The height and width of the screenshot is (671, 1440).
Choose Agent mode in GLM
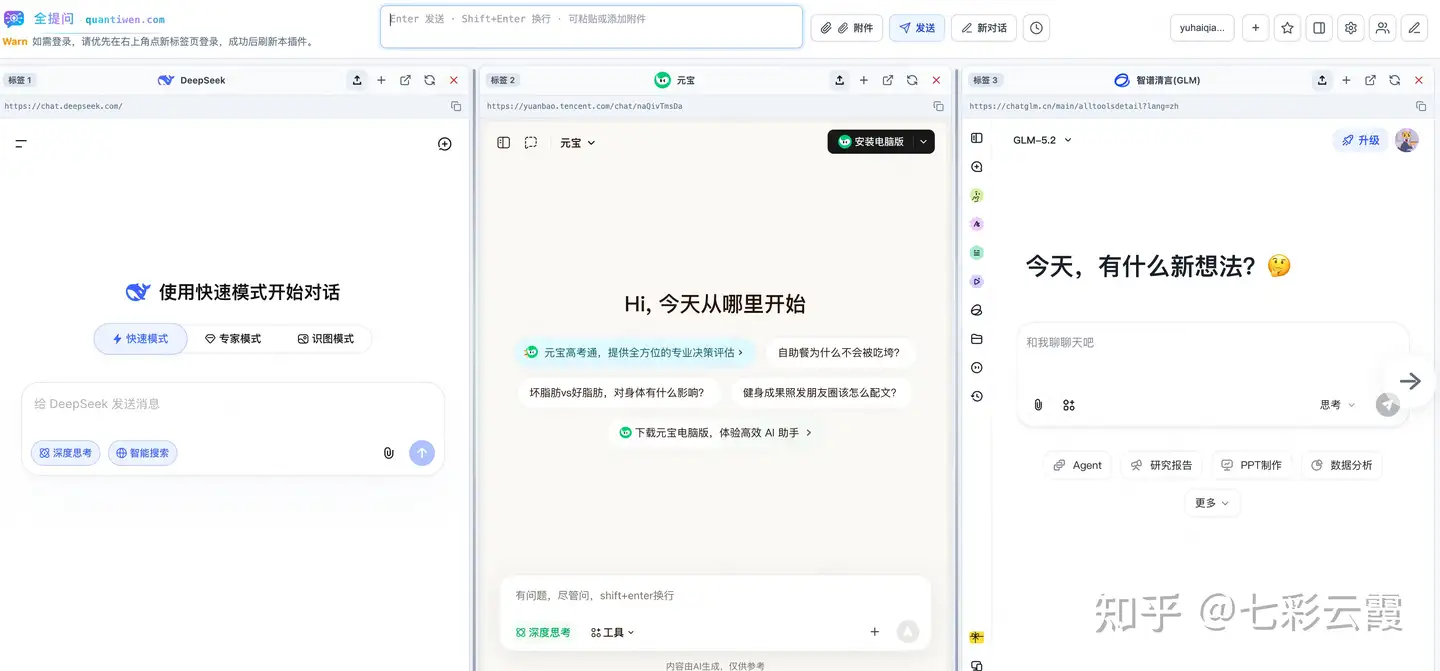pos(1077,465)
